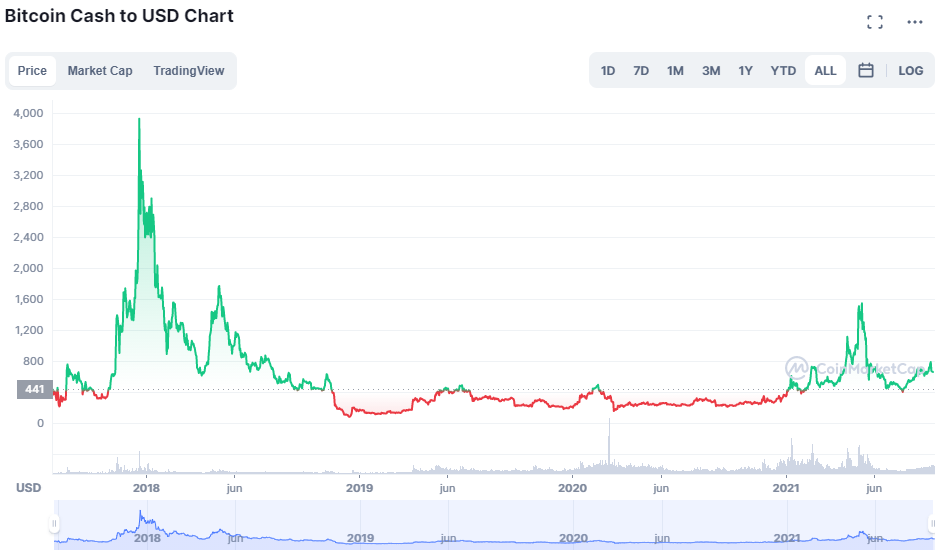Viewport: 943px width, 558px height.
Task: Open fullscreen chart view icon
Action: [x=875, y=22]
